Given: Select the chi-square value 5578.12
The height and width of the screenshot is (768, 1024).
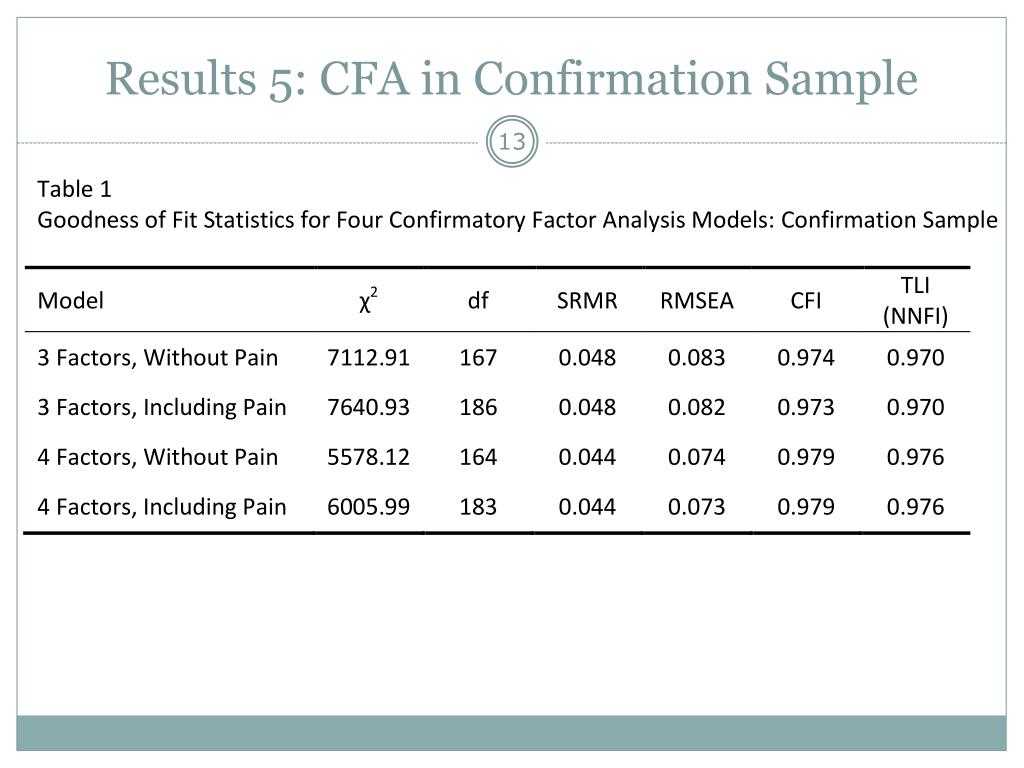Looking at the screenshot, I should tap(368, 458).
